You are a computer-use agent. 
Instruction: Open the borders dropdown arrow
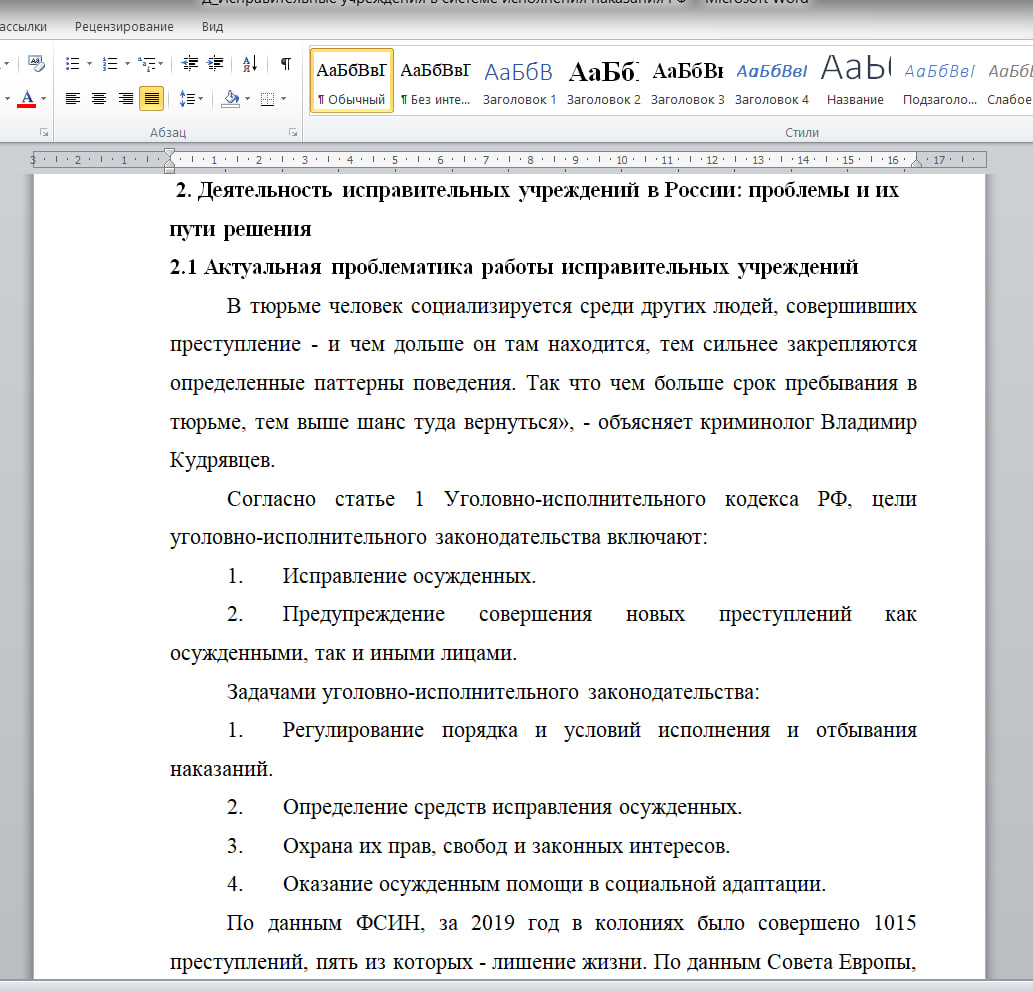284,98
